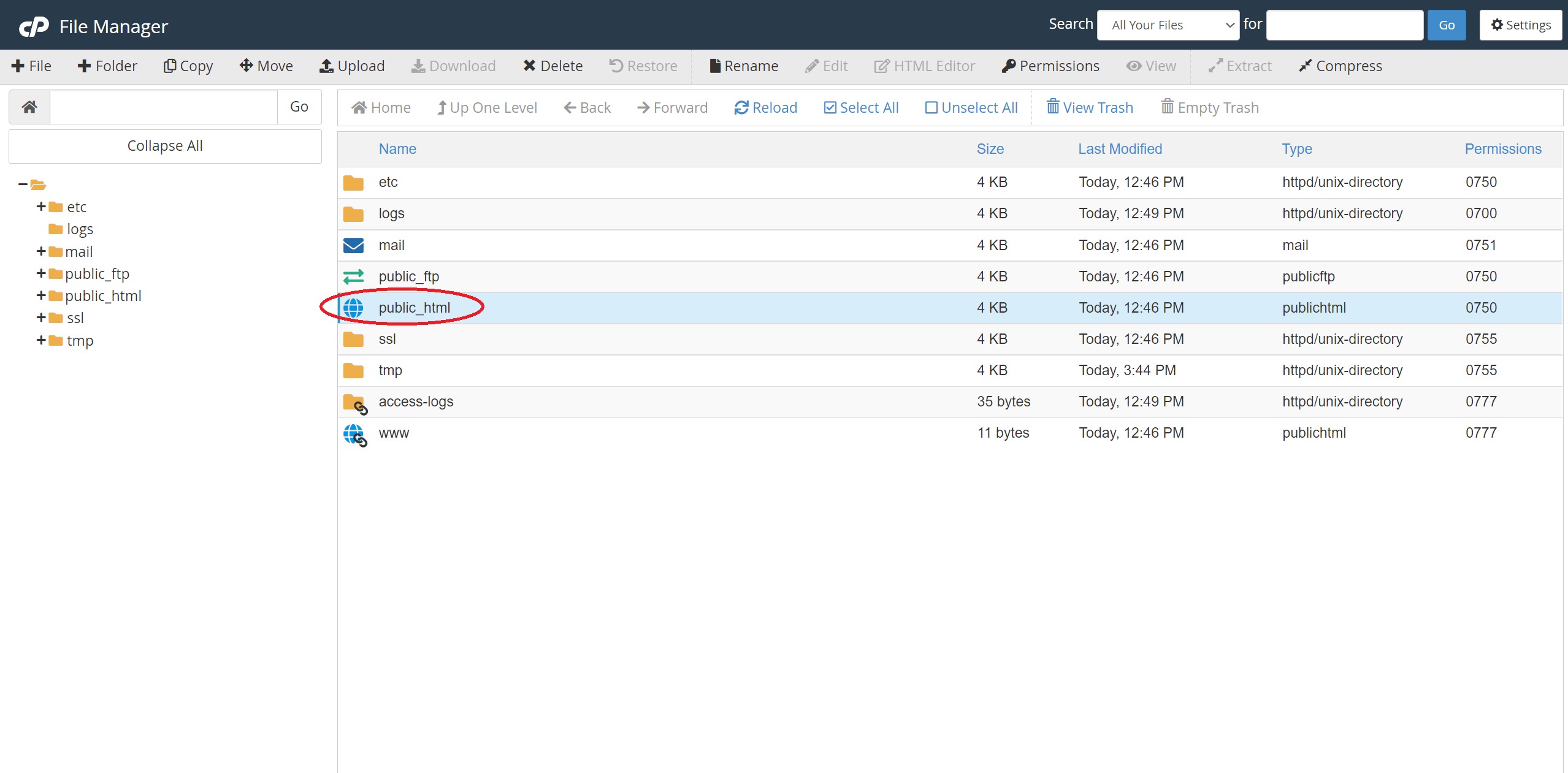Click Select All
Viewport: 1568px width, 773px height.
[x=861, y=108]
